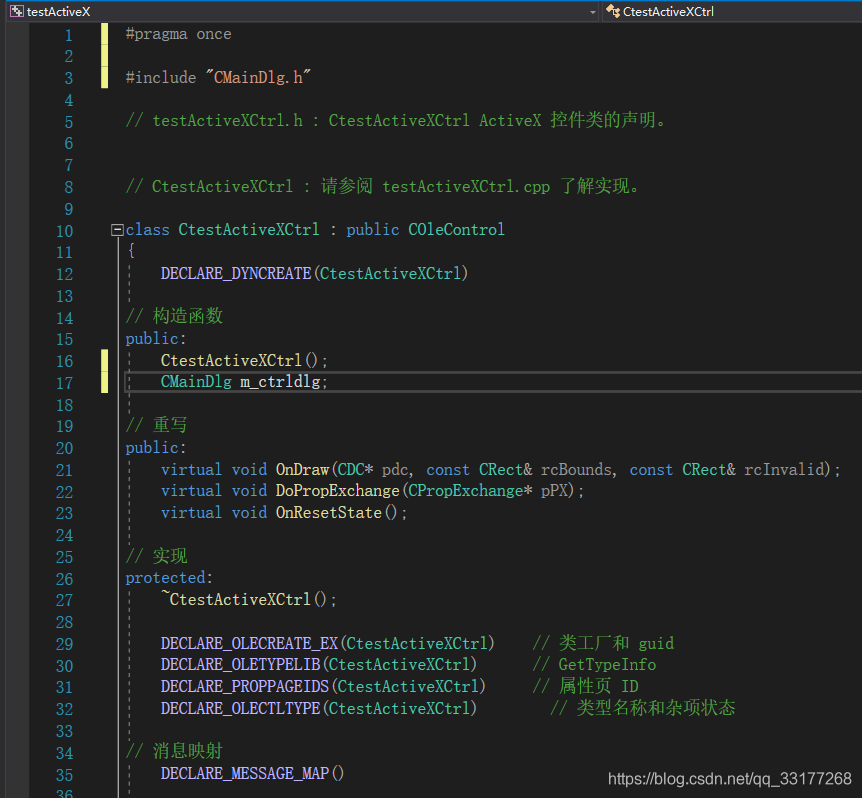Click the OnResetState method name

(328, 513)
